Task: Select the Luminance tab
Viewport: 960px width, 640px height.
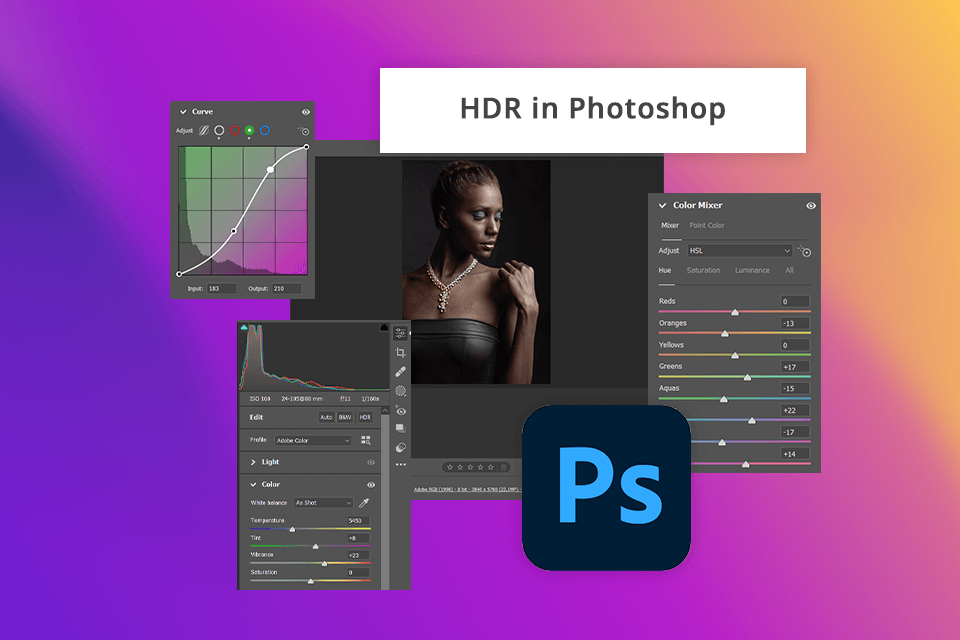Action: point(752,271)
